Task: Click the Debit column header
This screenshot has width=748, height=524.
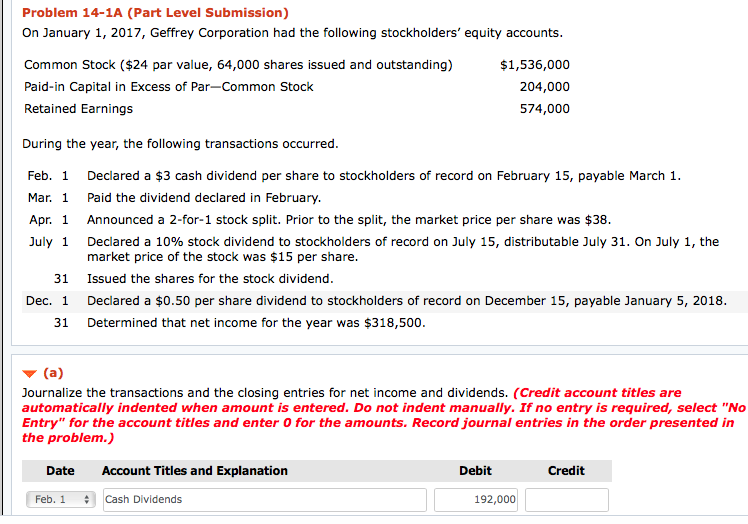Action: pos(475,471)
